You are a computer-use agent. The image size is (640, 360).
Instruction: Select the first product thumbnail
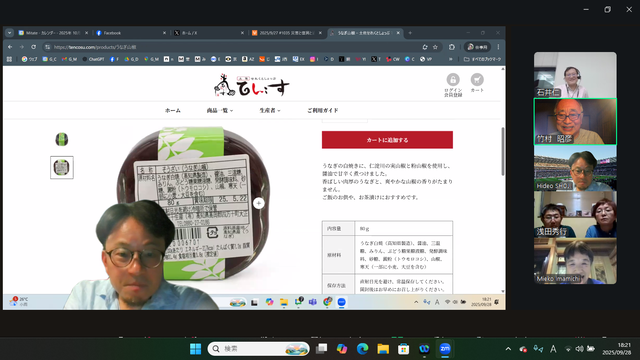(x=62, y=140)
